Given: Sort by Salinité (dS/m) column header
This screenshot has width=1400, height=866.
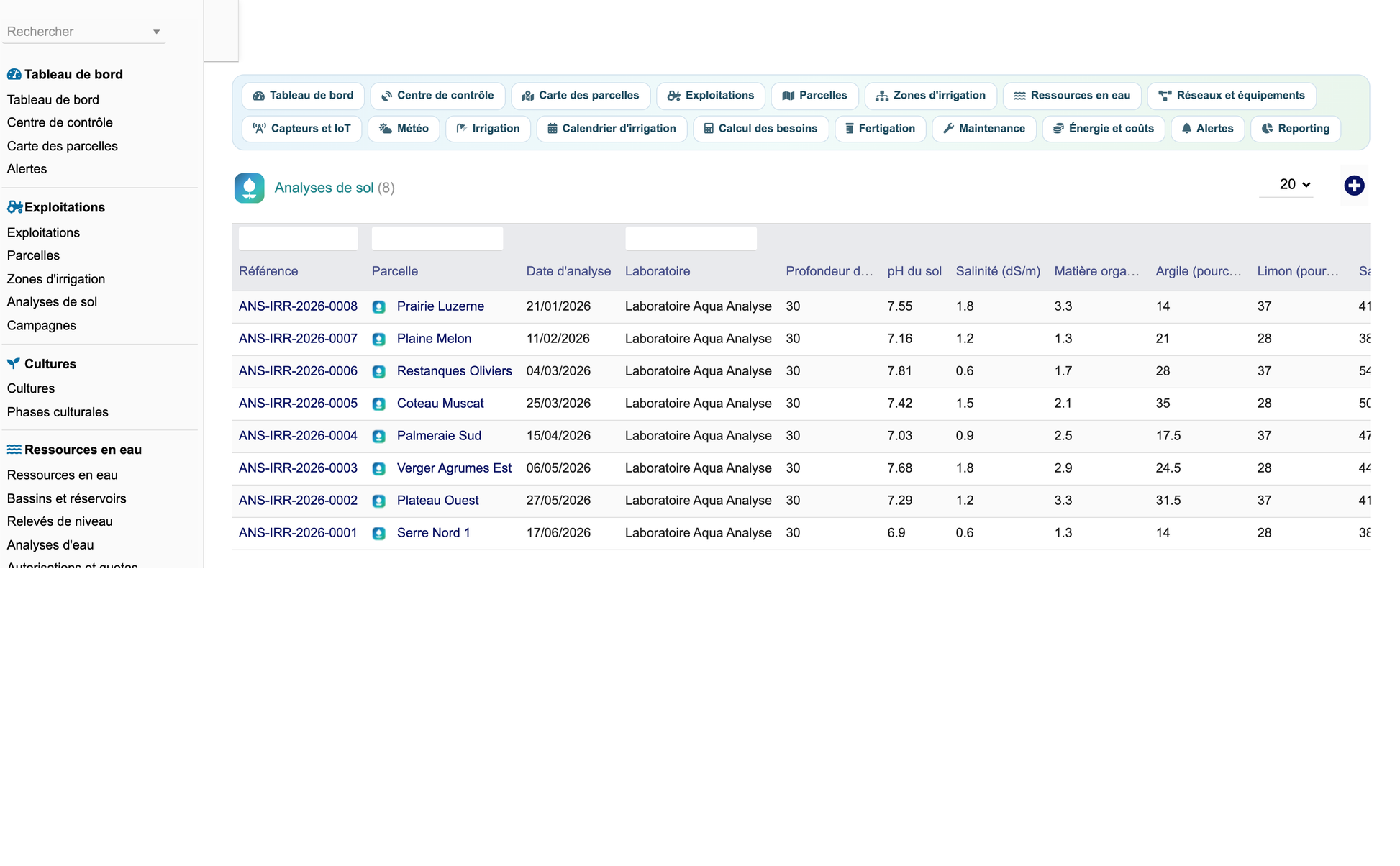Looking at the screenshot, I should pos(998,272).
